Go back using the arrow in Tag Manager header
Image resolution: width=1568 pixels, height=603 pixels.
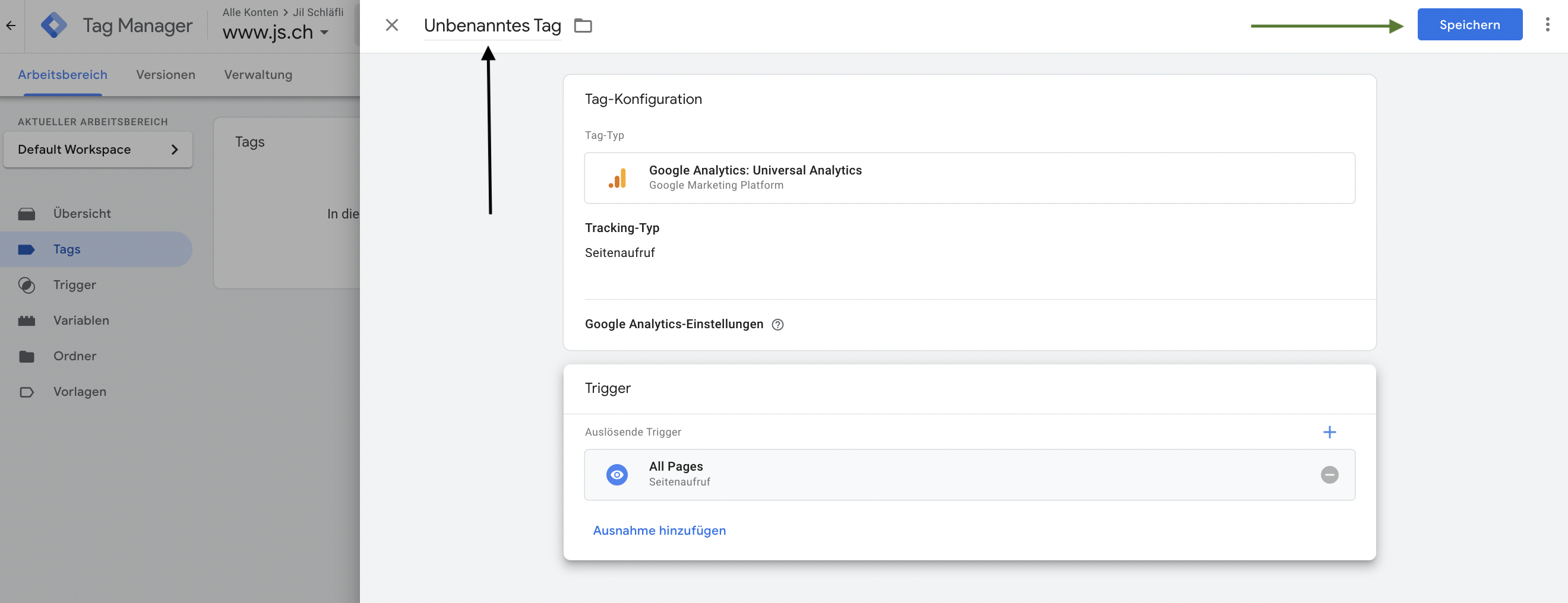11,26
